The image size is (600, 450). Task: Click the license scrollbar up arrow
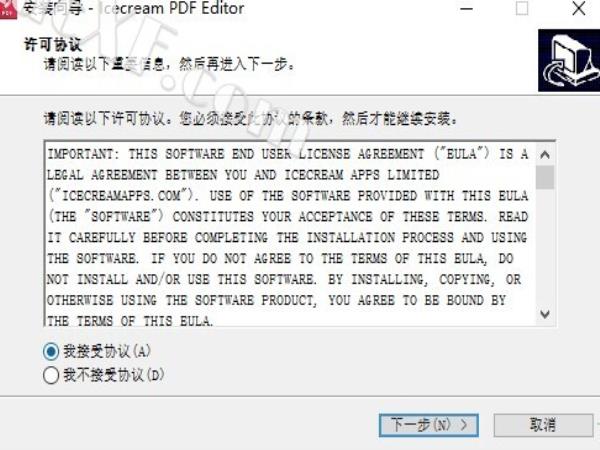click(x=545, y=155)
